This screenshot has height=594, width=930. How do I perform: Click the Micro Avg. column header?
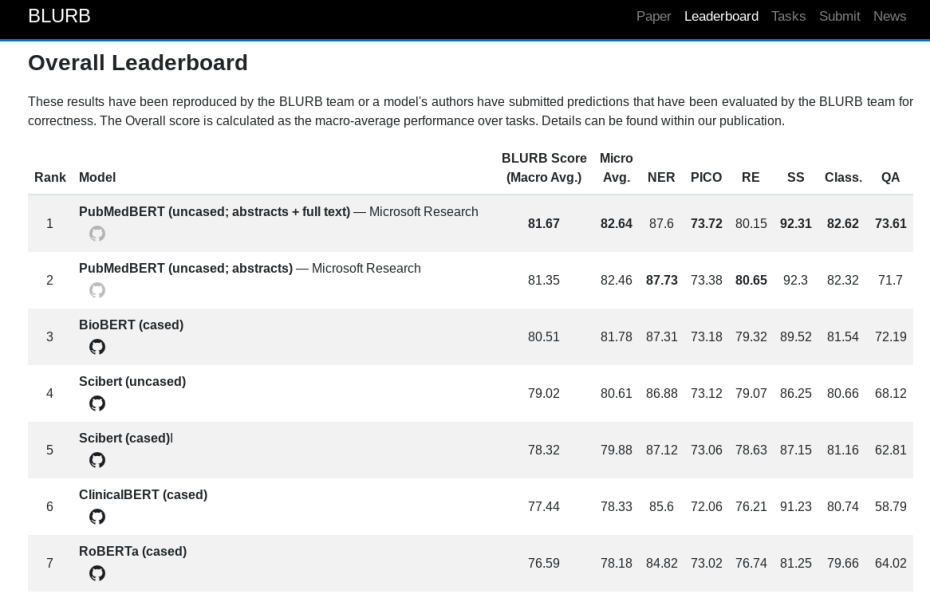pyautogui.click(x=616, y=168)
